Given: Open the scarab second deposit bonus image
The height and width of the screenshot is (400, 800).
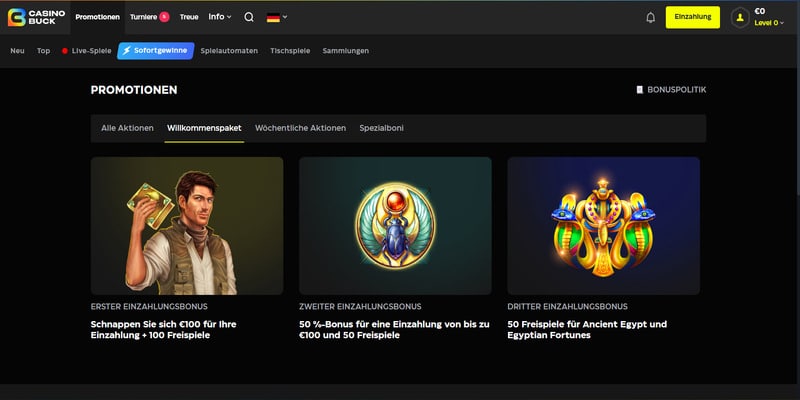Looking at the screenshot, I should (395, 226).
